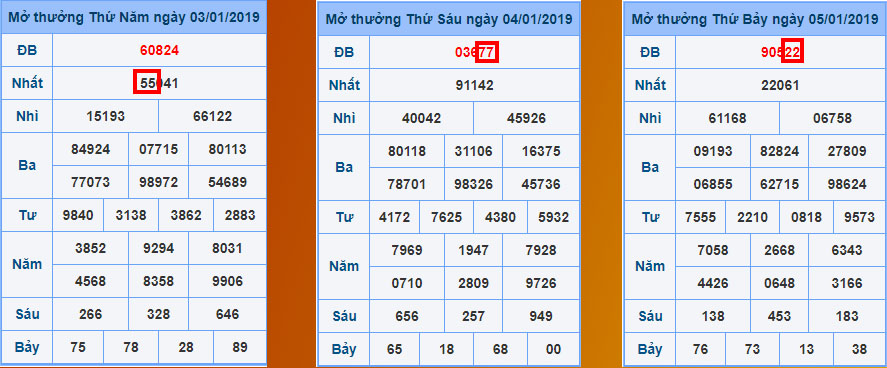This screenshot has width=887, height=368.
Task: Click the header for Thứ Năm 03/01/2019
Action: [134, 17]
